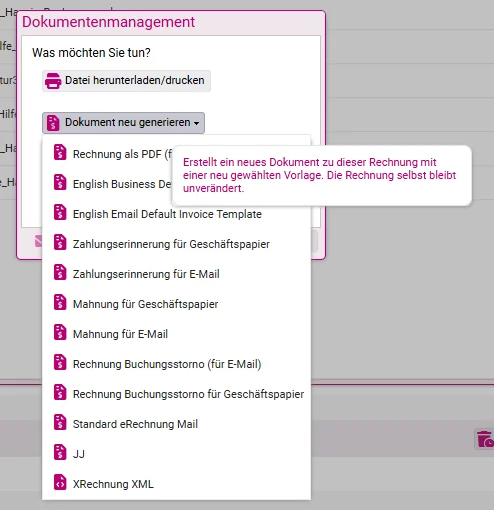Click the printer icon beside Datei herunterladen
The width and height of the screenshot is (494, 510).
(x=53, y=81)
